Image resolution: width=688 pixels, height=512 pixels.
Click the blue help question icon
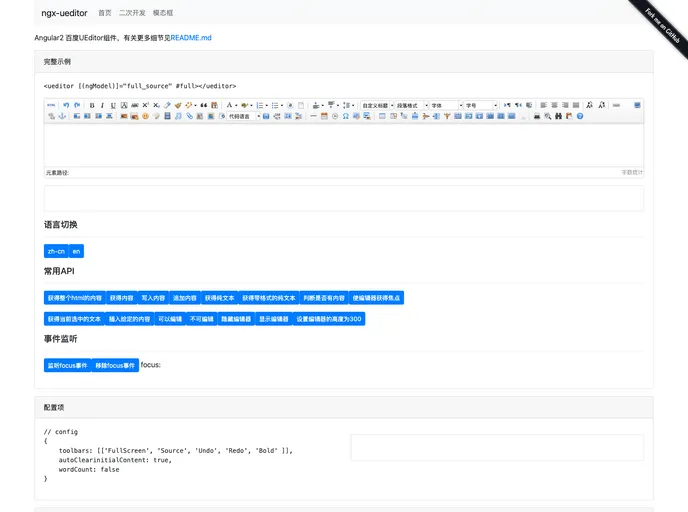pyautogui.click(x=580, y=116)
